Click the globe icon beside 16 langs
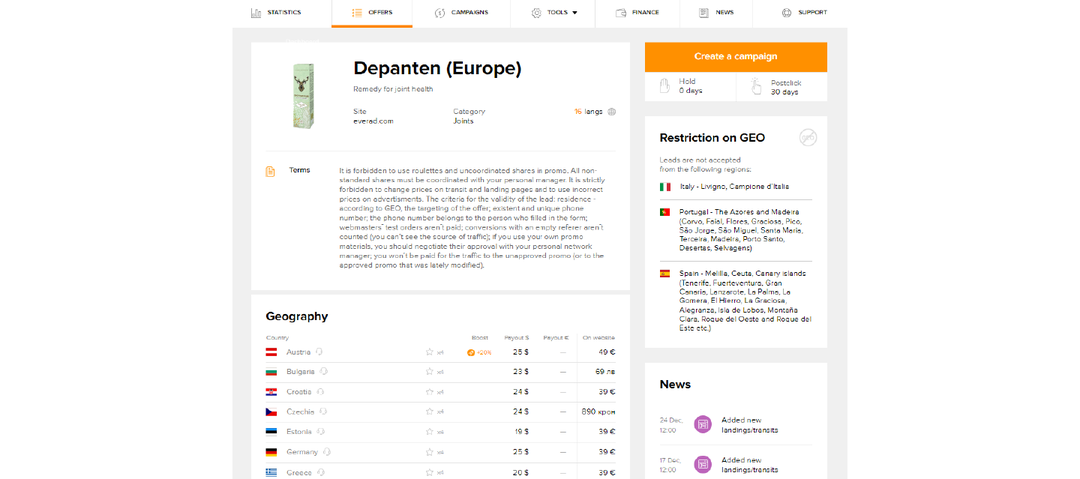The height and width of the screenshot is (479, 1080). pyautogui.click(x=612, y=112)
